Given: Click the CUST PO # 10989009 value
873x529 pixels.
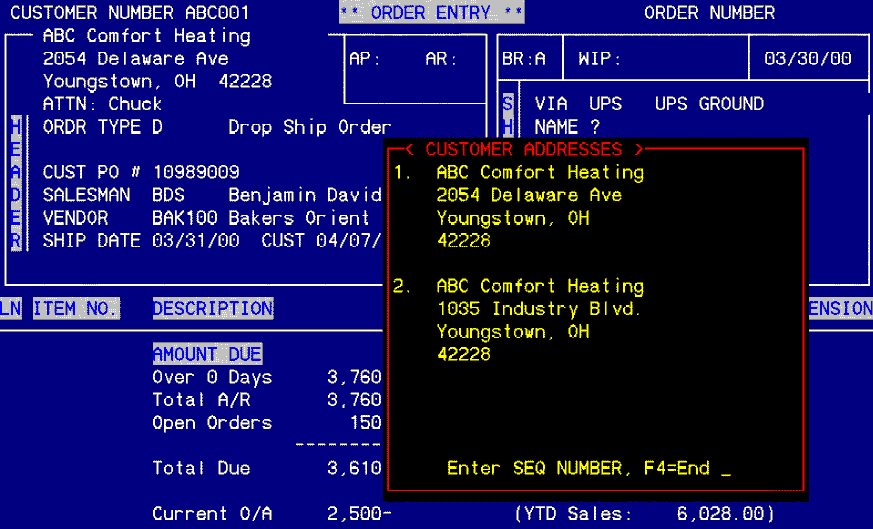Looking at the screenshot, I should click(196, 172).
